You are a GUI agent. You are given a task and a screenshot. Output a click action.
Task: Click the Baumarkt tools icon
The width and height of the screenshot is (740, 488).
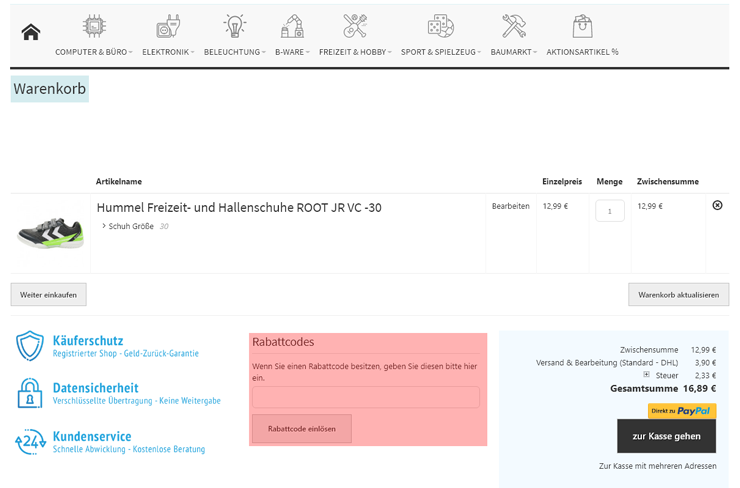pos(513,25)
